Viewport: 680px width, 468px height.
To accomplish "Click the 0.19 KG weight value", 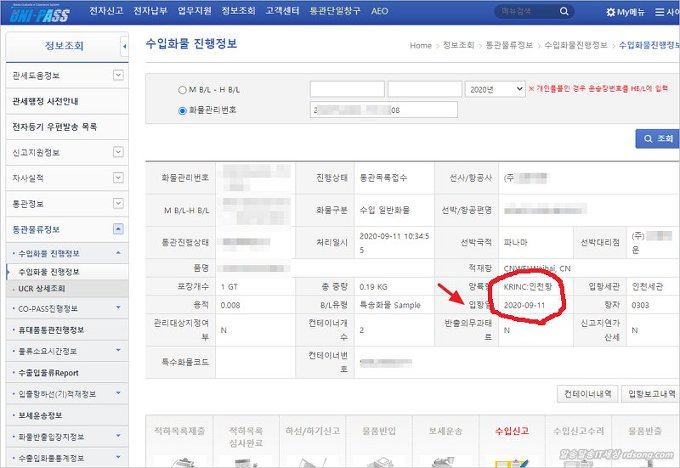I will (x=373, y=287).
